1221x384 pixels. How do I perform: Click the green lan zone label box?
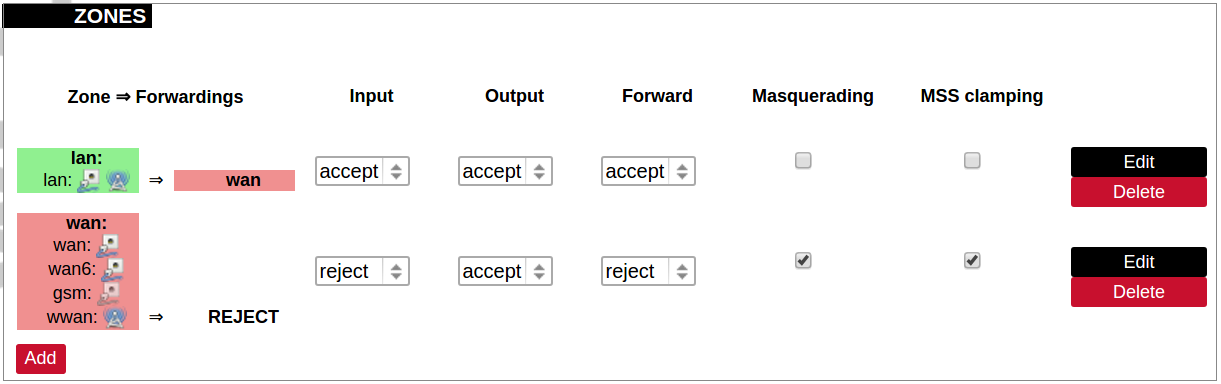(x=78, y=170)
